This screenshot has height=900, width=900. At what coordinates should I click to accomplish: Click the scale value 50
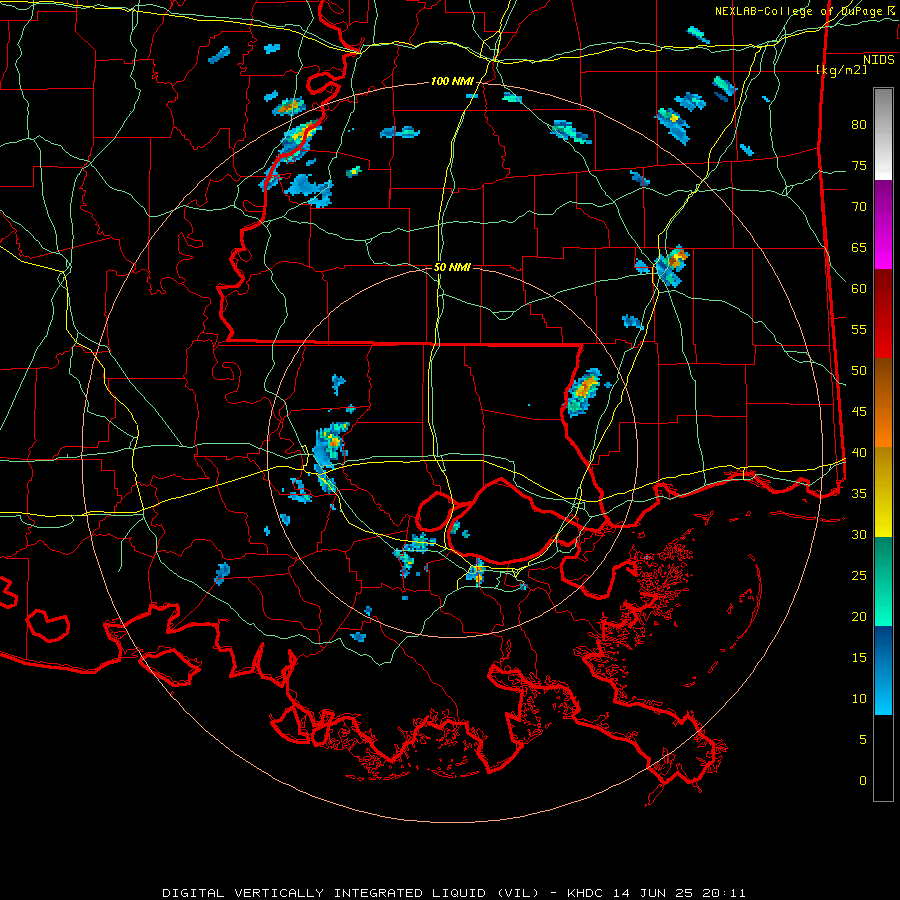pyautogui.click(x=859, y=371)
